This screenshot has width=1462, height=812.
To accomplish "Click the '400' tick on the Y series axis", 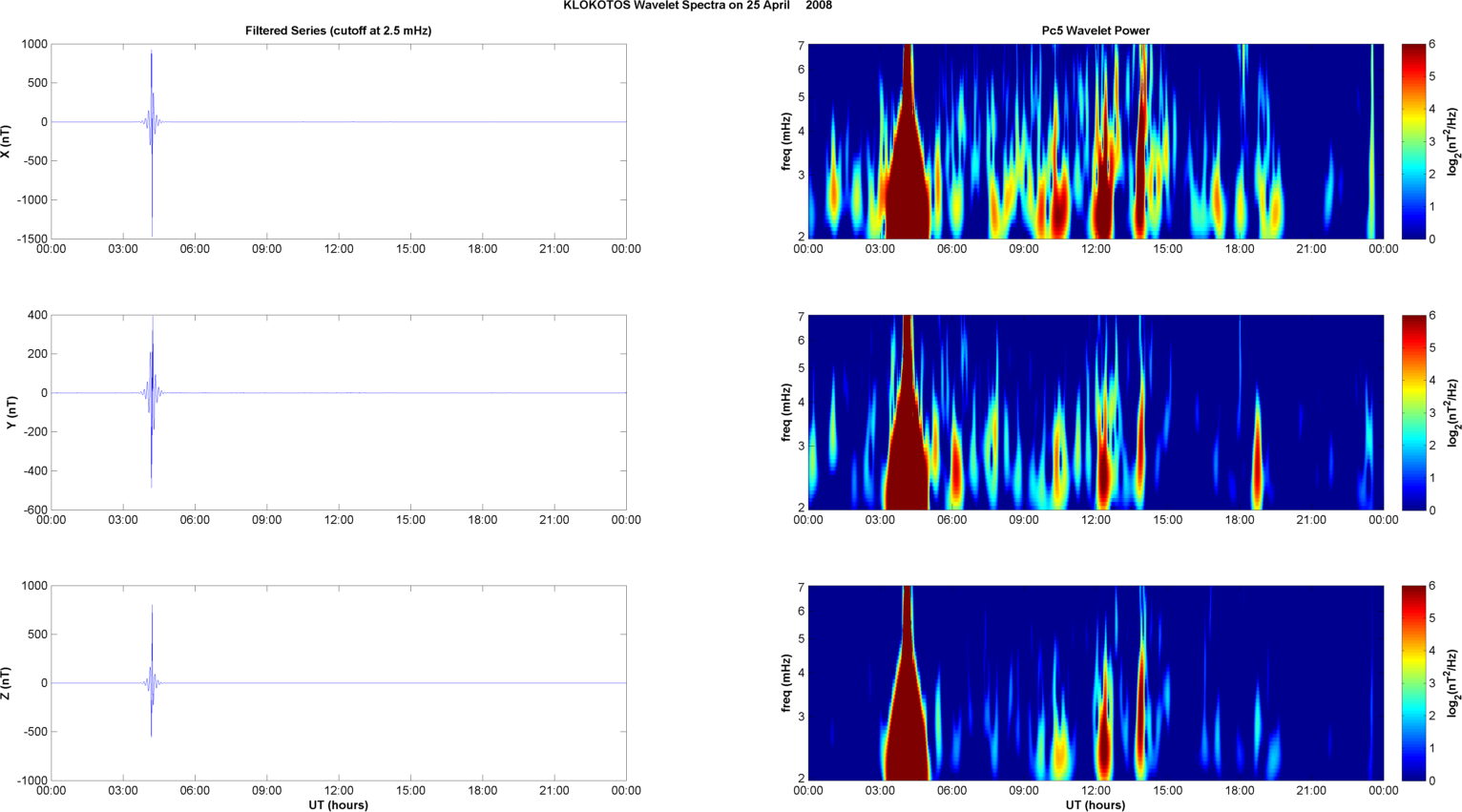I will coord(37,315).
